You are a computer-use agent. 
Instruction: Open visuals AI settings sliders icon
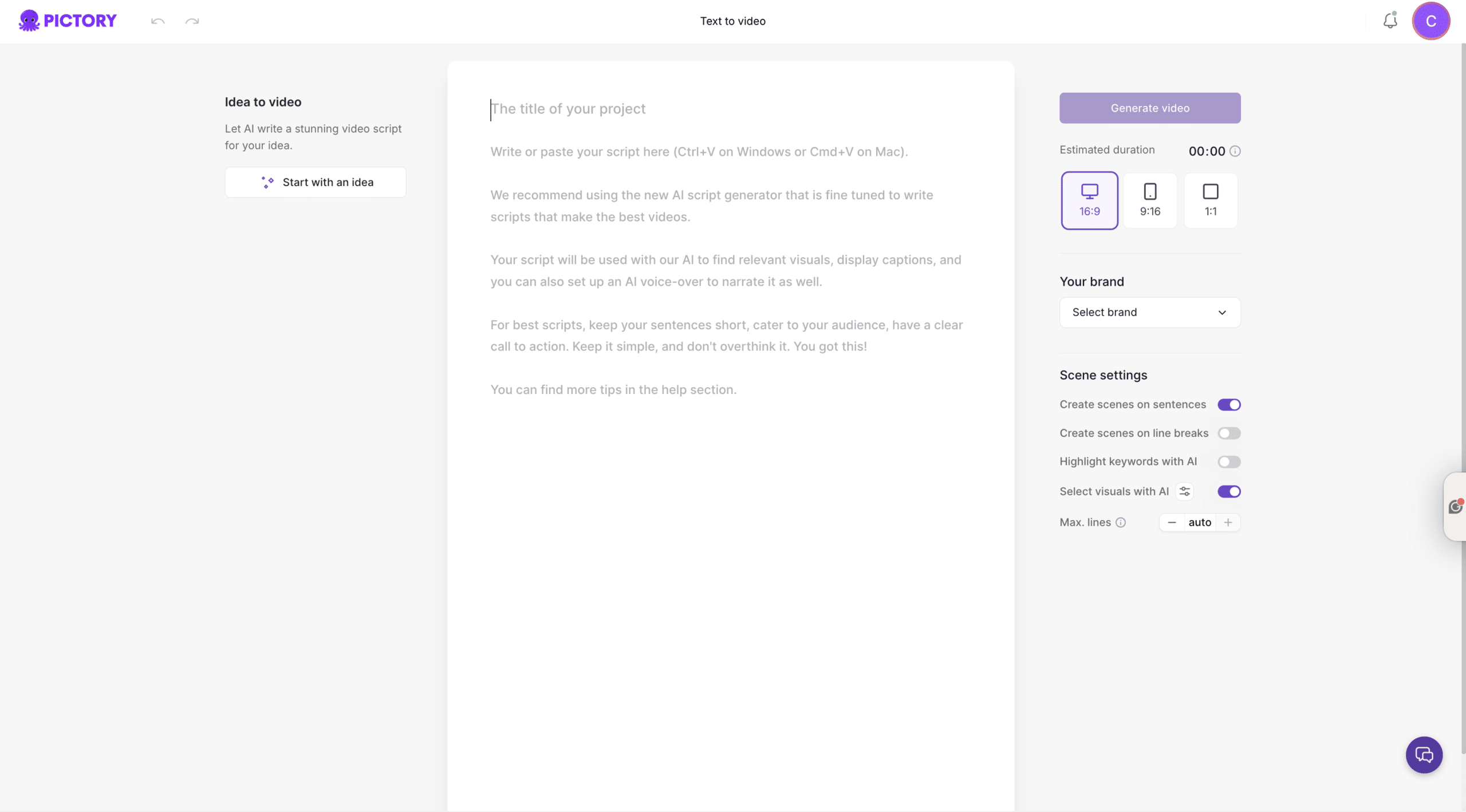coord(1185,491)
